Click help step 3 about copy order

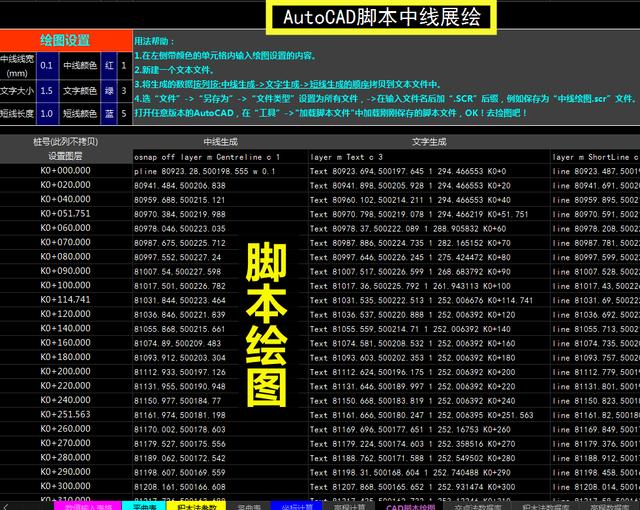[x=288, y=84]
